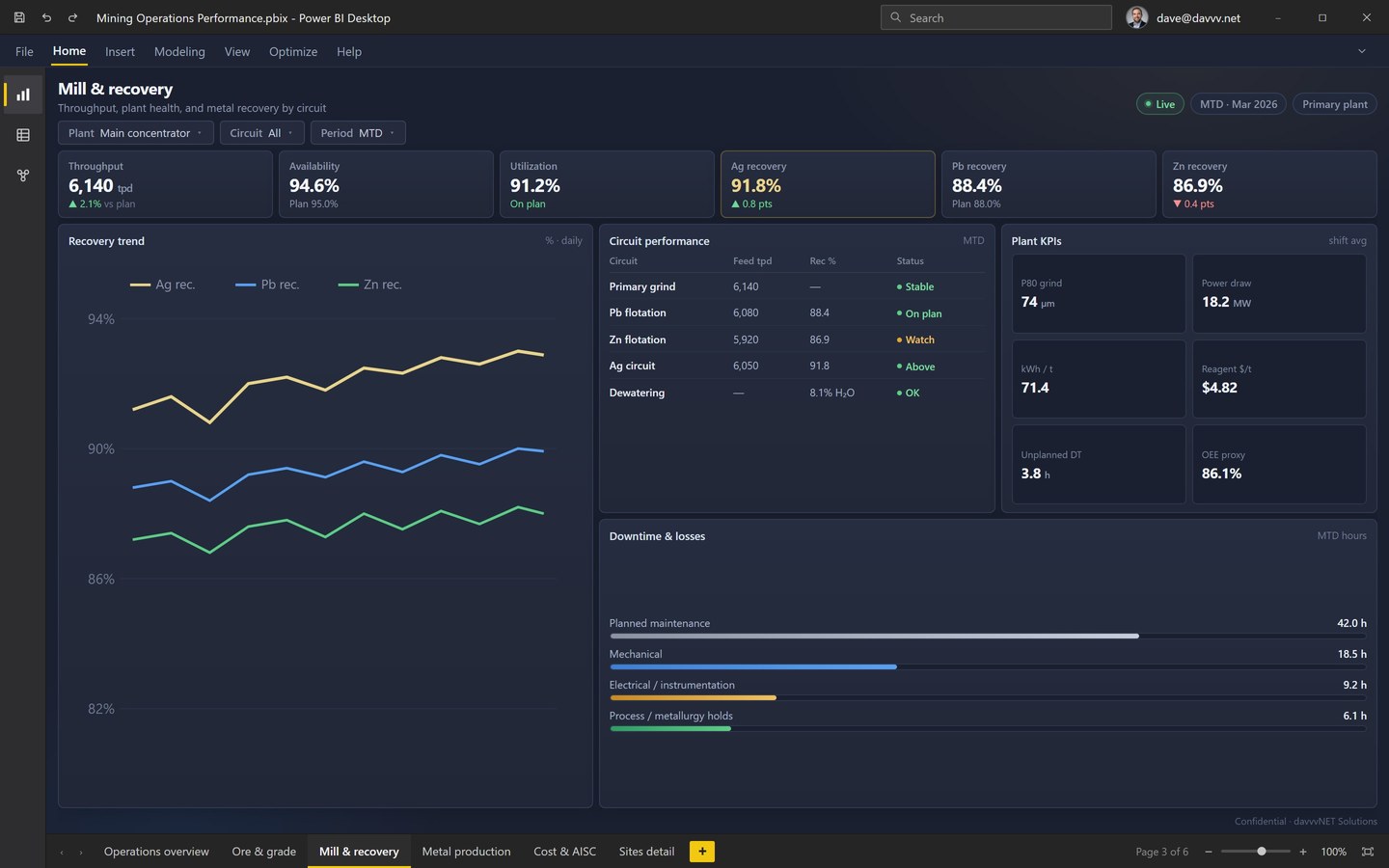
Task: Click the Primary plant pill
Action: point(1335,104)
